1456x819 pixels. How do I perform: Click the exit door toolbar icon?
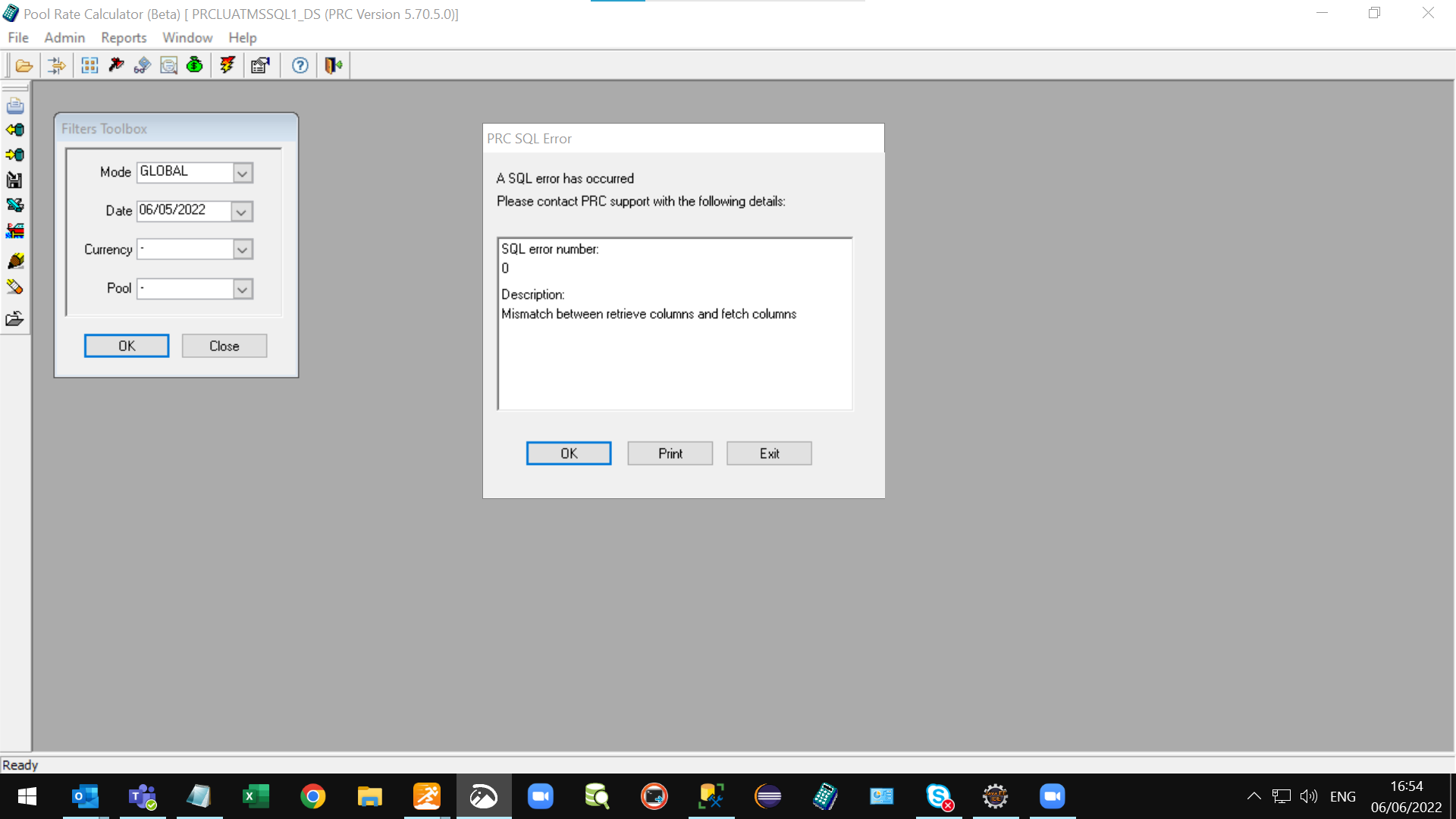[x=333, y=66]
